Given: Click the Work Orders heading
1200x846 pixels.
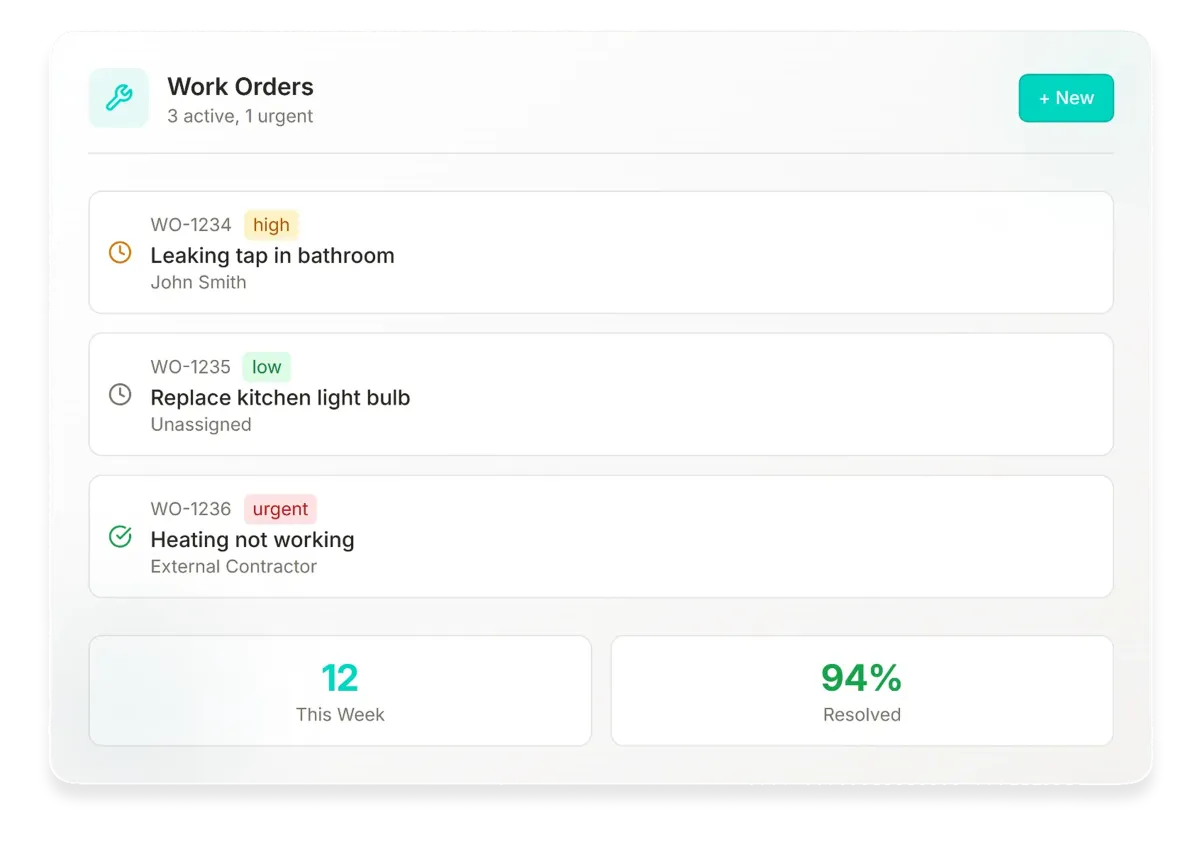Looking at the screenshot, I should 240,86.
